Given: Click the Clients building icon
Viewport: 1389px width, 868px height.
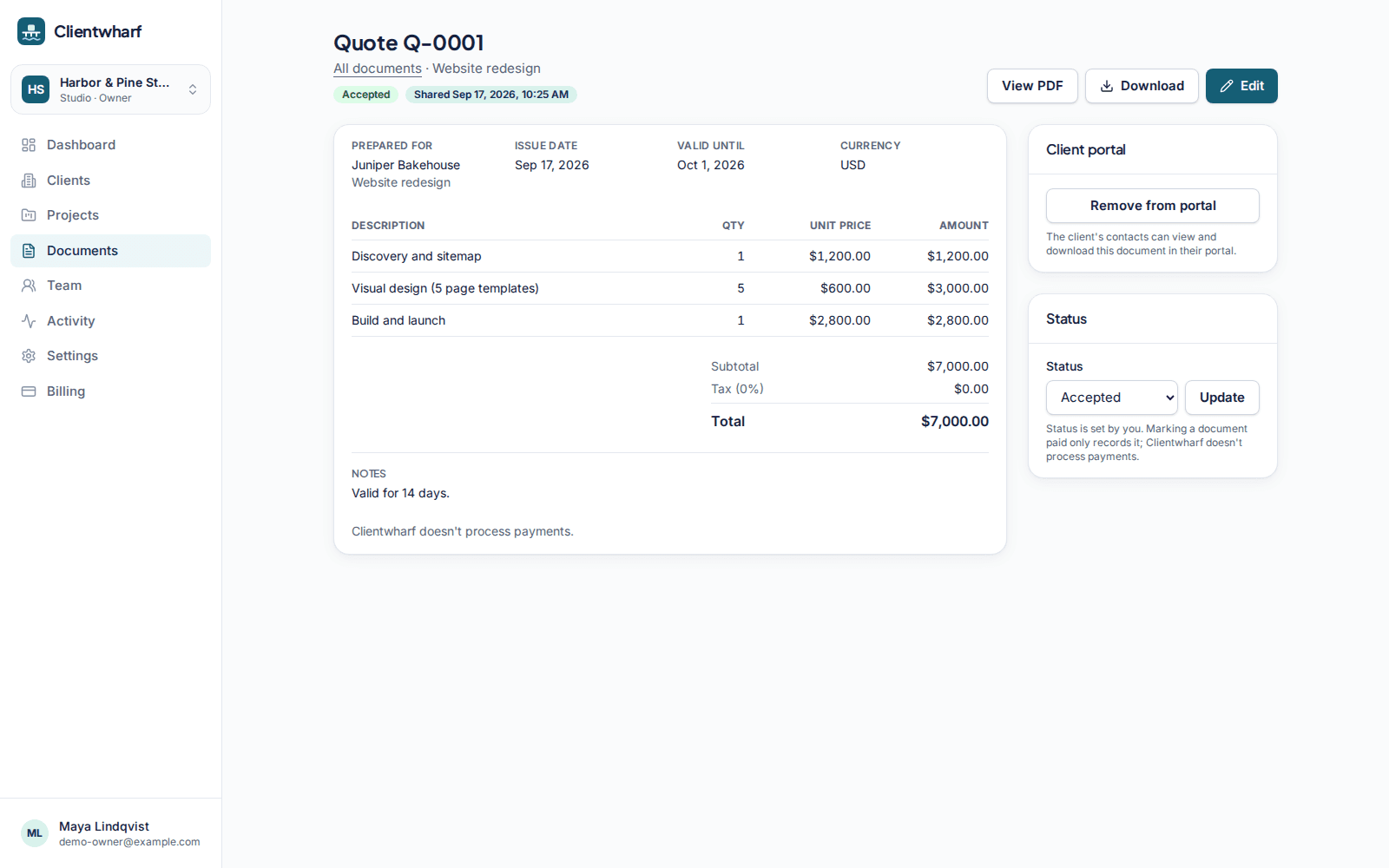Looking at the screenshot, I should [29, 181].
